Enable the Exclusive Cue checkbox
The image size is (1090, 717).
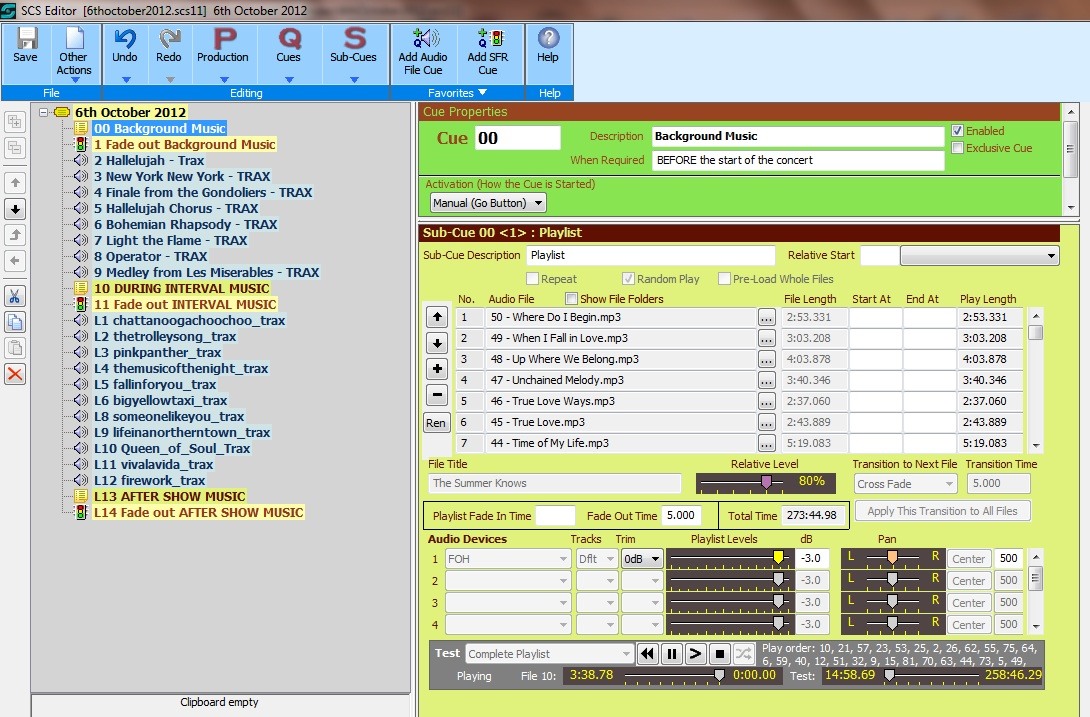coord(957,148)
